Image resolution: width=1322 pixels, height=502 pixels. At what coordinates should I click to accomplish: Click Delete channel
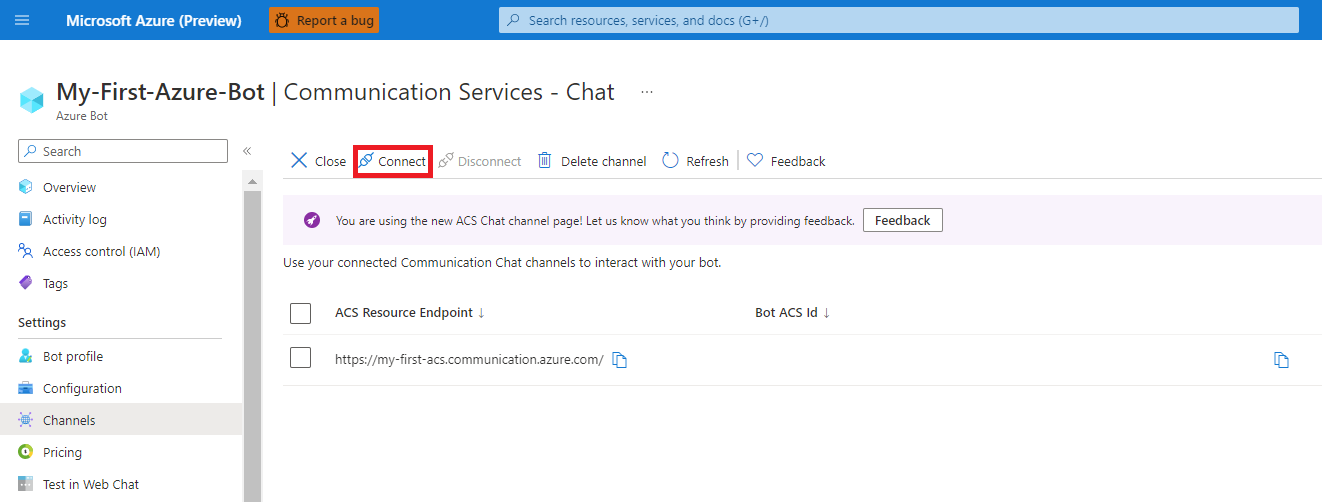click(x=592, y=161)
